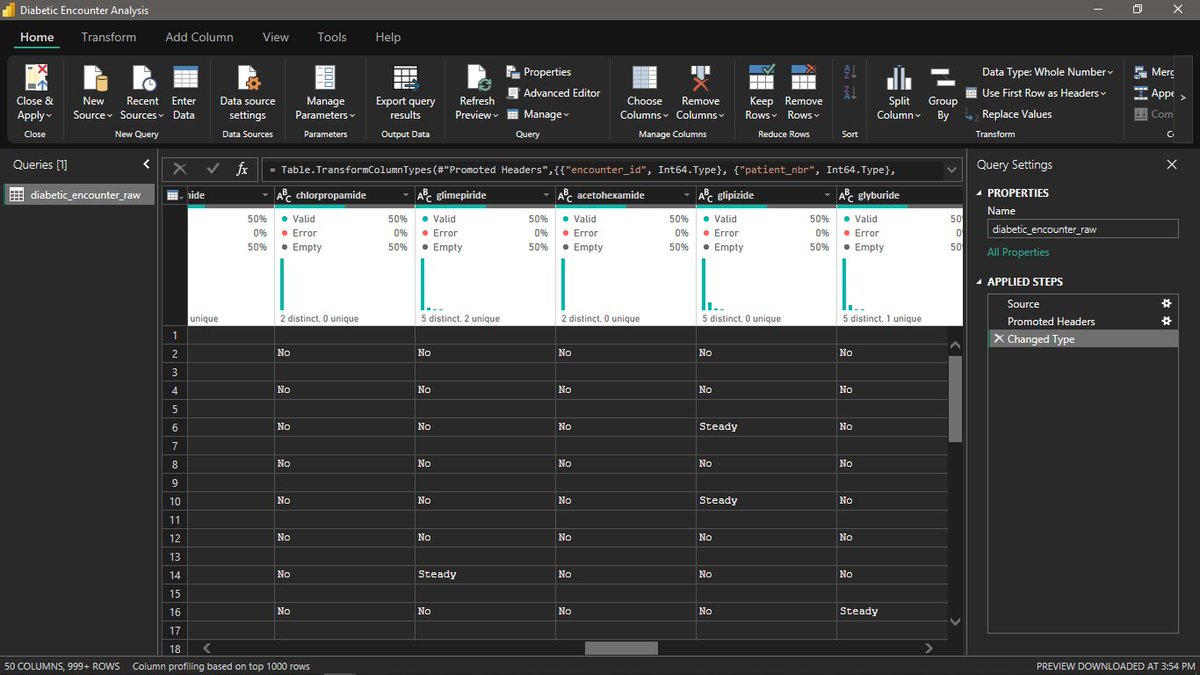This screenshot has height=675, width=1200.
Task: Click the Append Queries icon
Action: (x=1142, y=93)
